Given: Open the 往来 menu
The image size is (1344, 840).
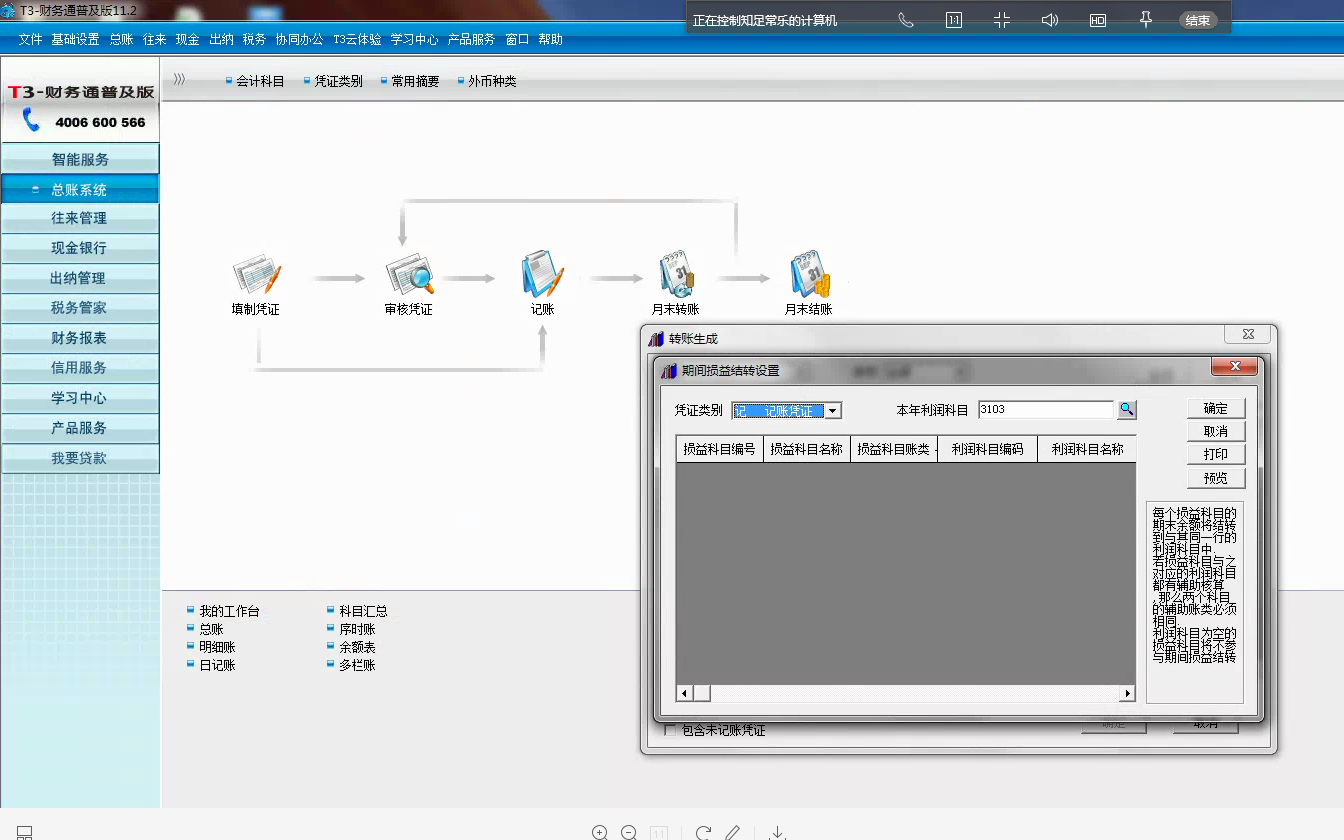Looking at the screenshot, I should pyautogui.click(x=155, y=40).
